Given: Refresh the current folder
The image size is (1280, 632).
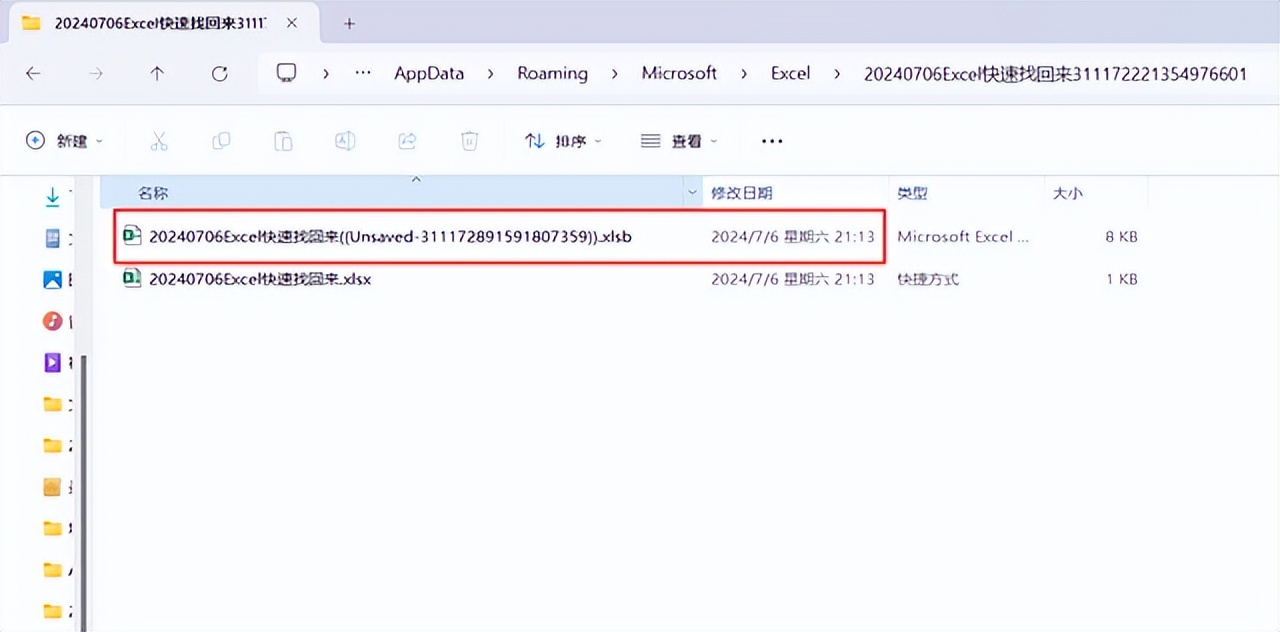Looking at the screenshot, I should click(220, 73).
